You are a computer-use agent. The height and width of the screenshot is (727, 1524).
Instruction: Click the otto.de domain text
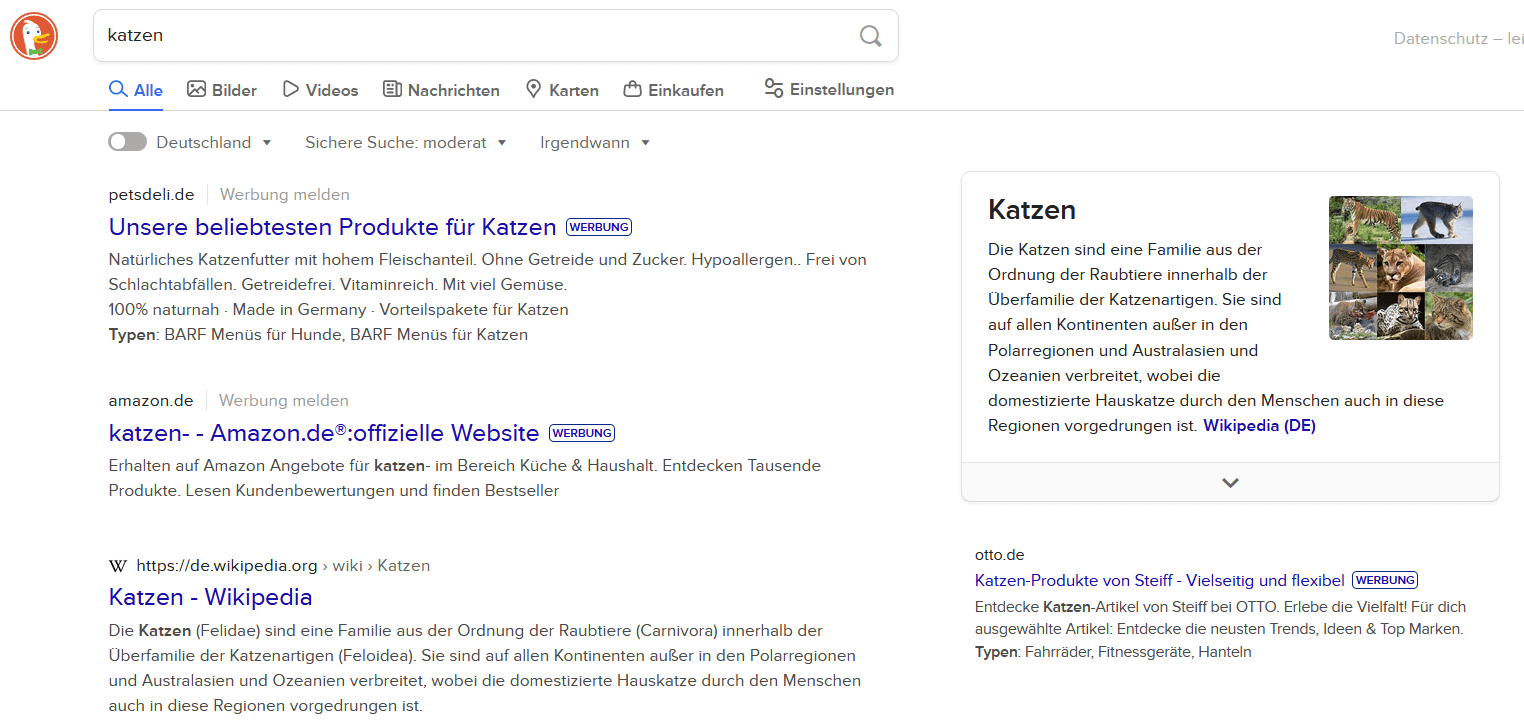pyautogui.click(x=1000, y=555)
